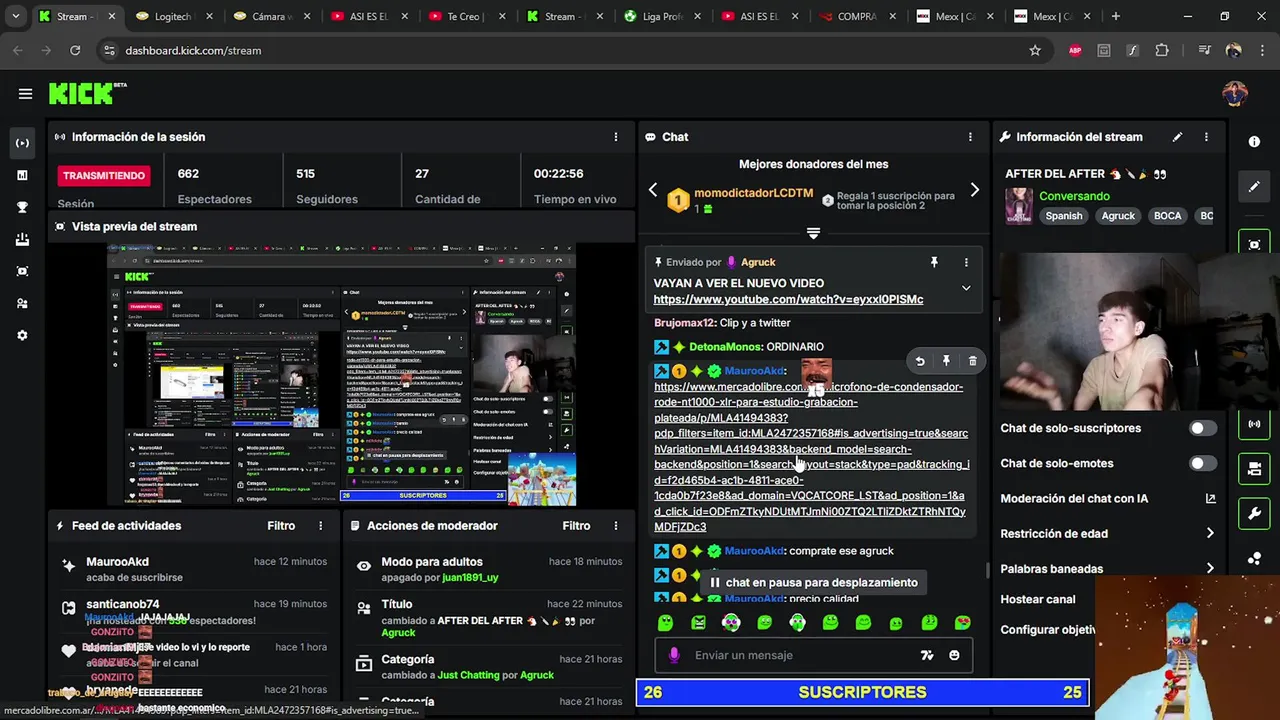Screen dimensions: 1280x720
Task: Expand Restricción de edad settings
Action: coord(1210,533)
